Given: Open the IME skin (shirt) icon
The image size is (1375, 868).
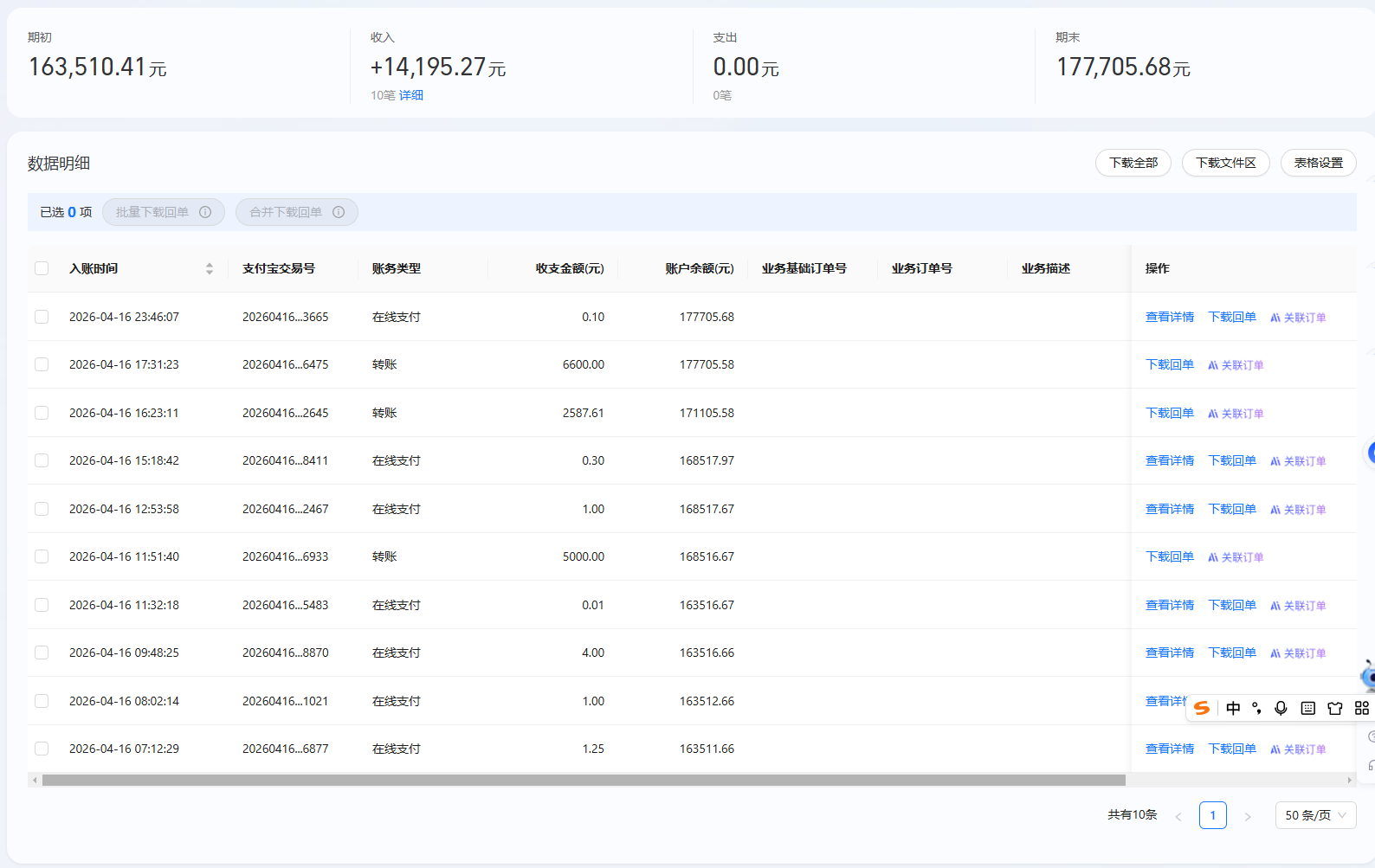Looking at the screenshot, I should [1334, 708].
